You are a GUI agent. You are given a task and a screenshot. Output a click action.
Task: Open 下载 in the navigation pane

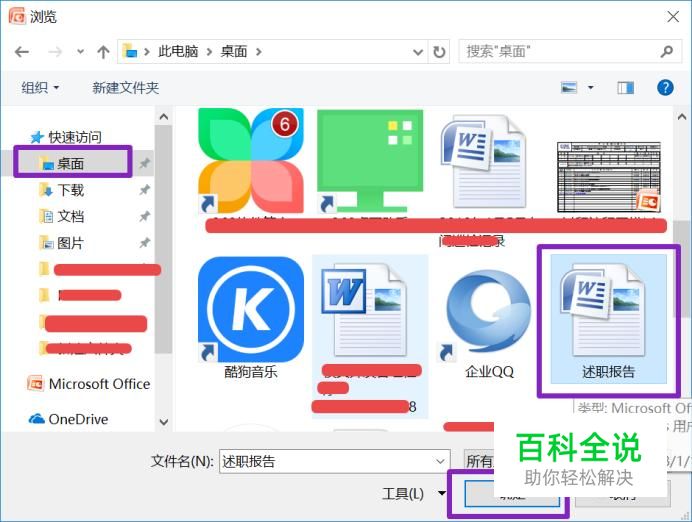[x=62, y=190]
